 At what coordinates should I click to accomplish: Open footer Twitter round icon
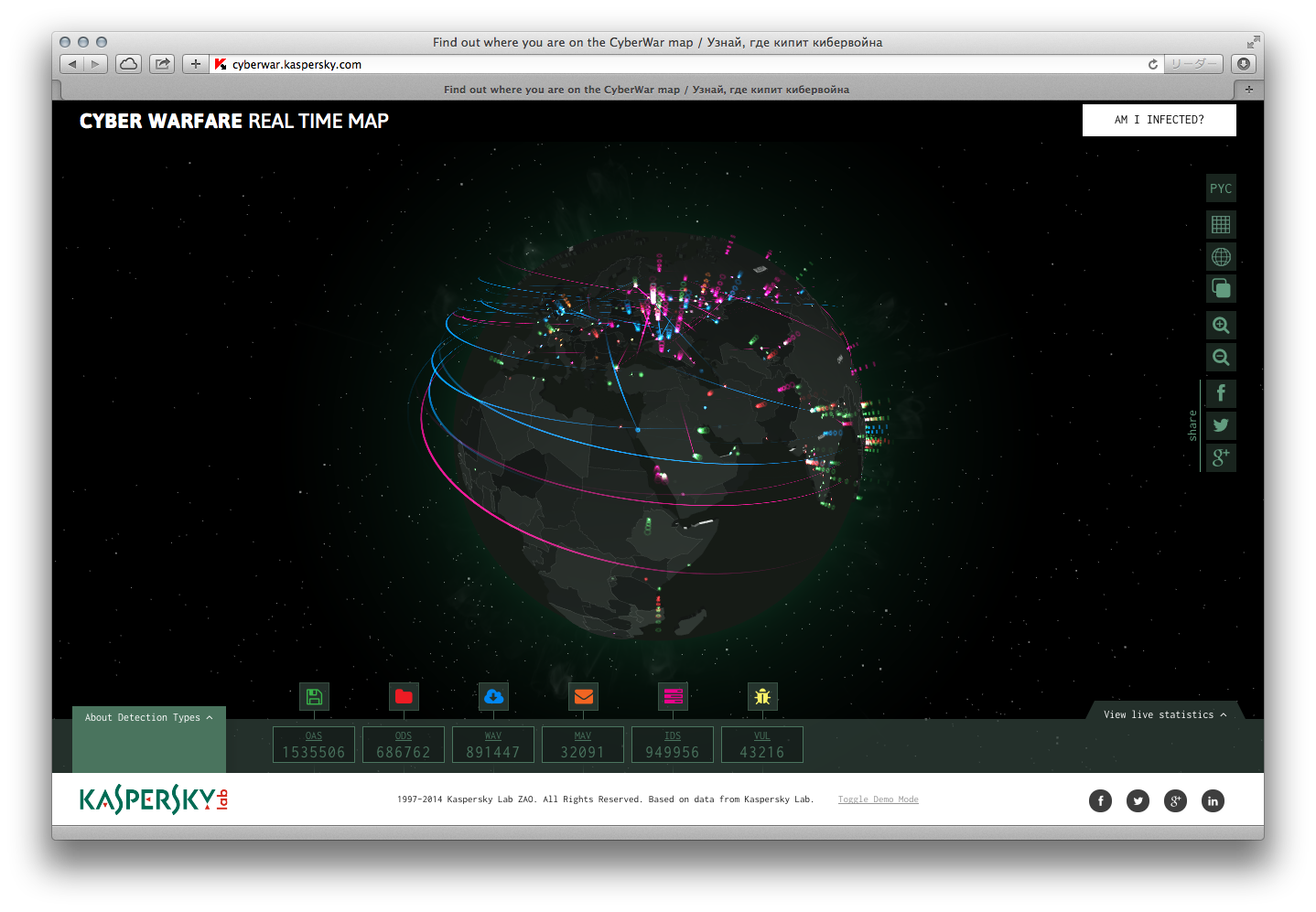coord(1138,801)
